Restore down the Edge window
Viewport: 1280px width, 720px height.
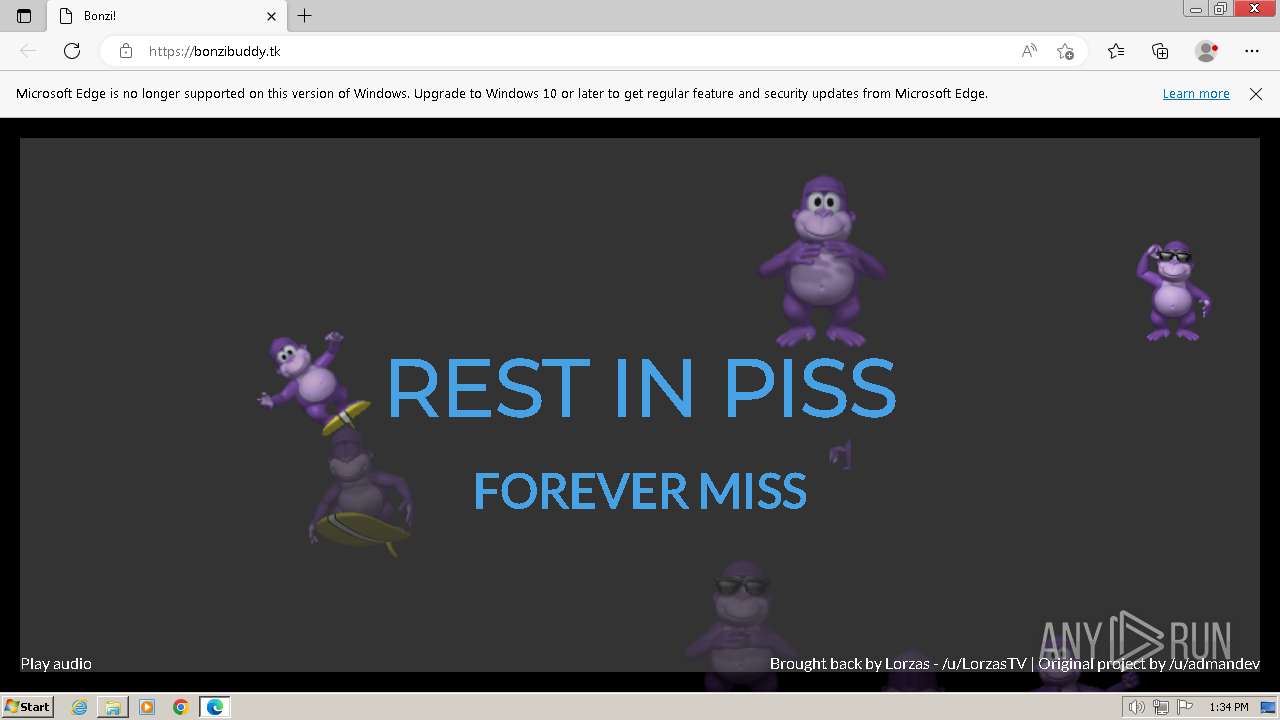[1221, 9]
